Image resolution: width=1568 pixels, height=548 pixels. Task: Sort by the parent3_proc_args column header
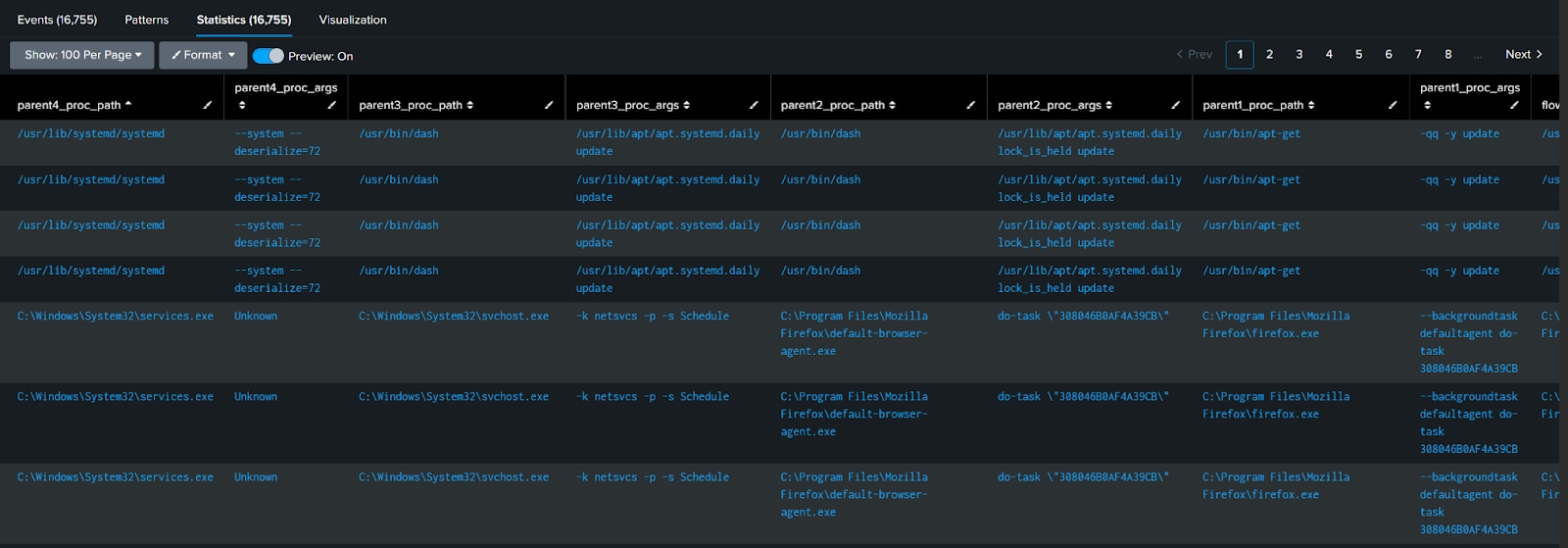tap(633, 105)
